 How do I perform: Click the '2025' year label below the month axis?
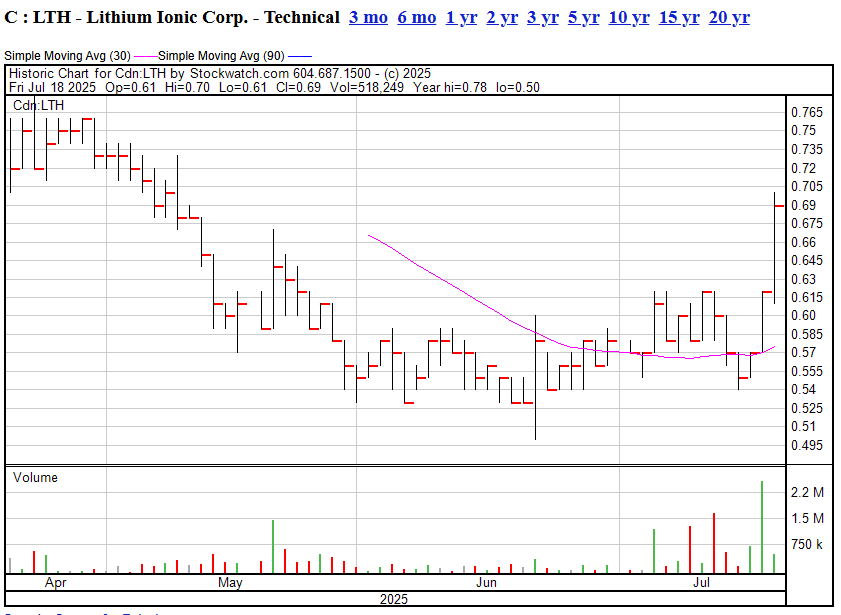point(394,599)
